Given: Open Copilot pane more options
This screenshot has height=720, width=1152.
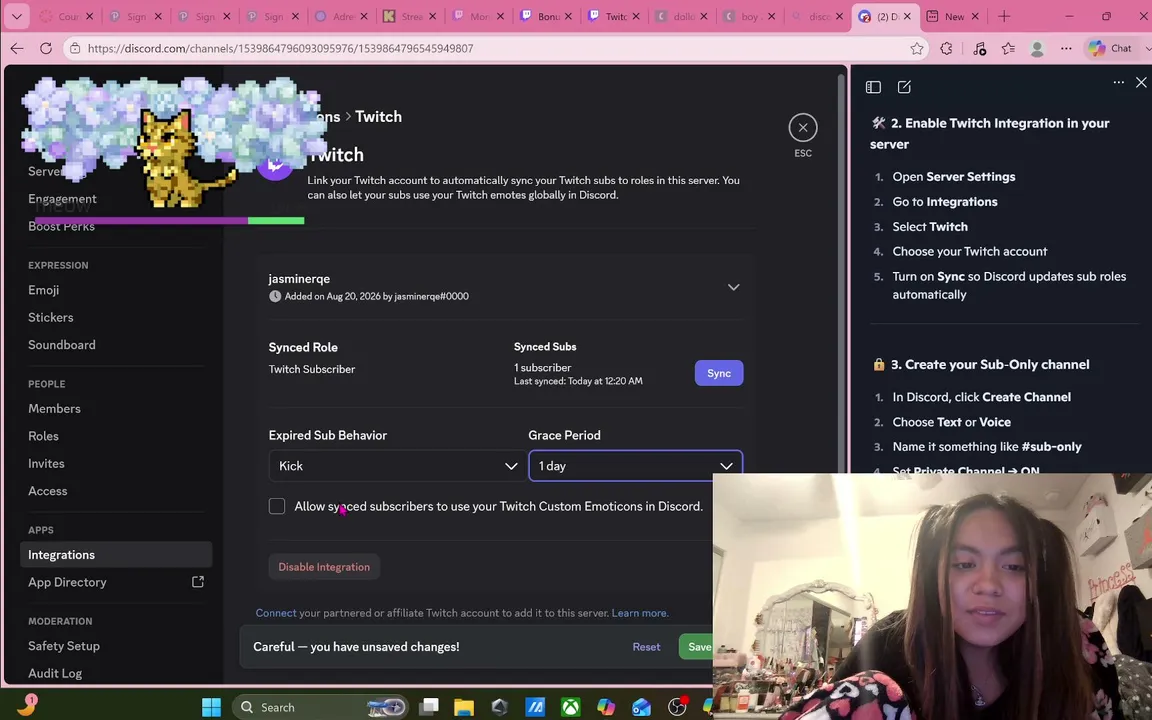Looking at the screenshot, I should tap(1118, 82).
